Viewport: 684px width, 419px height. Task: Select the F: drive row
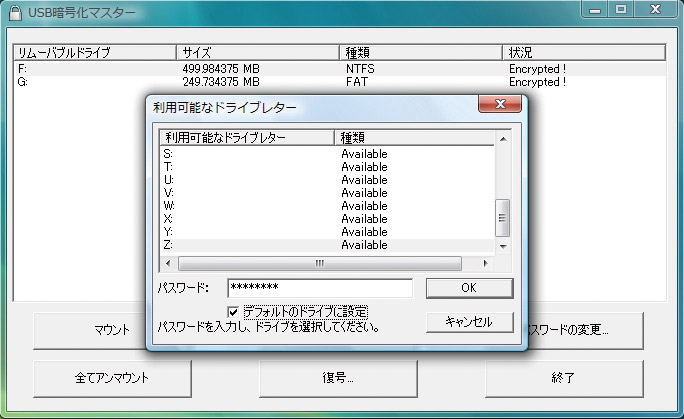click(x=340, y=69)
